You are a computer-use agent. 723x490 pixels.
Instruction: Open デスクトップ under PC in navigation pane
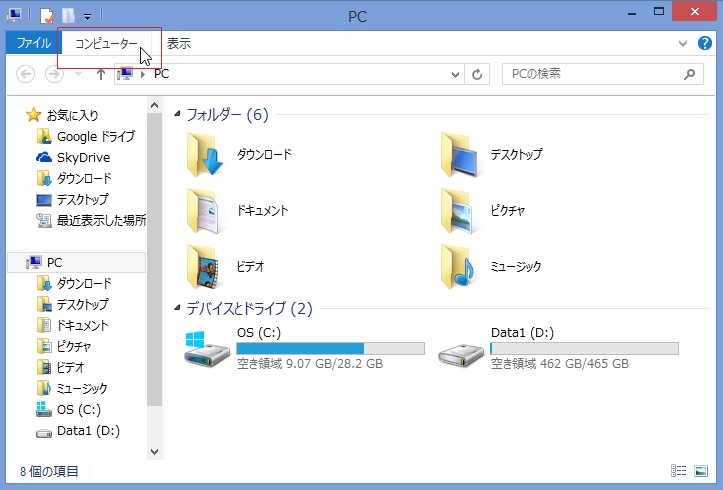click(x=72, y=305)
